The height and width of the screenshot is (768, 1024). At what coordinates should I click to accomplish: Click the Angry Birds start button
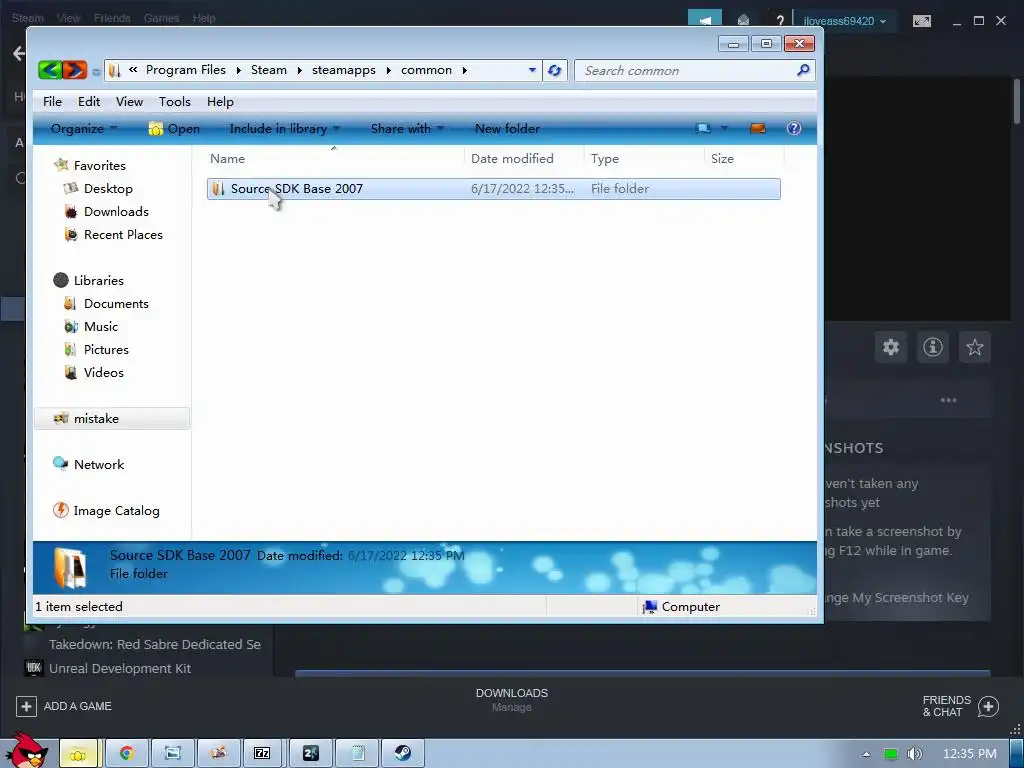pyautogui.click(x=27, y=750)
